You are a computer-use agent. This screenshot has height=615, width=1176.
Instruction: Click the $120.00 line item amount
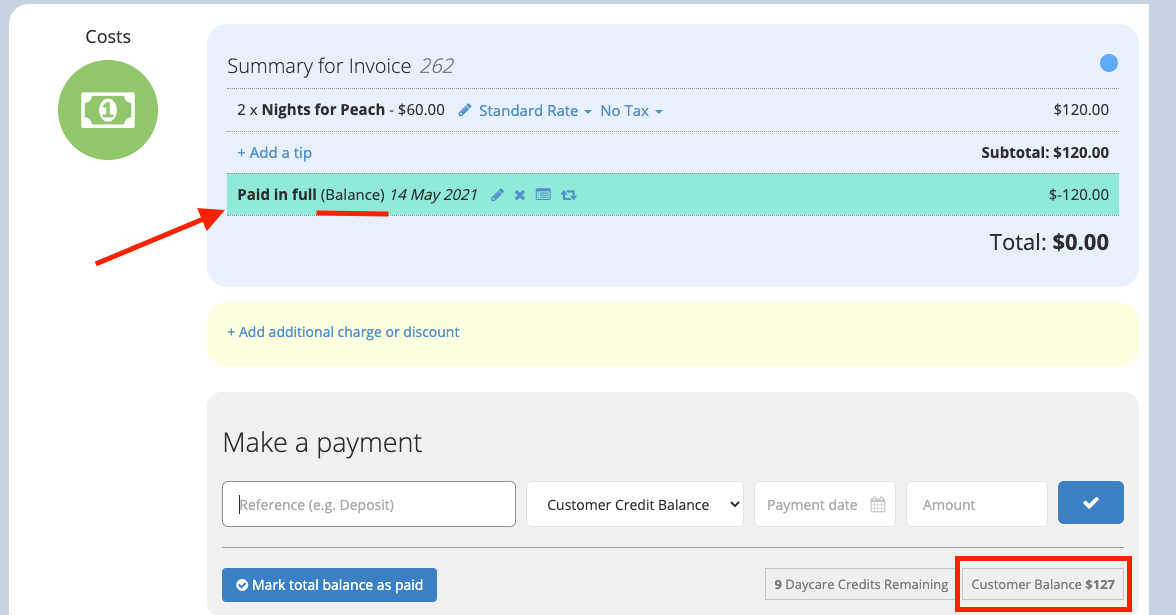[x=1081, y=110]
